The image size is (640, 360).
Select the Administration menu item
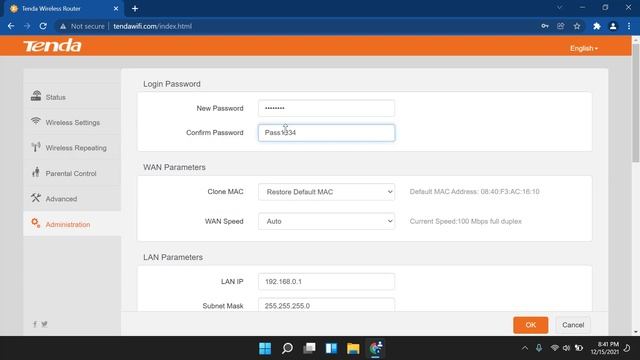[72, 224]
